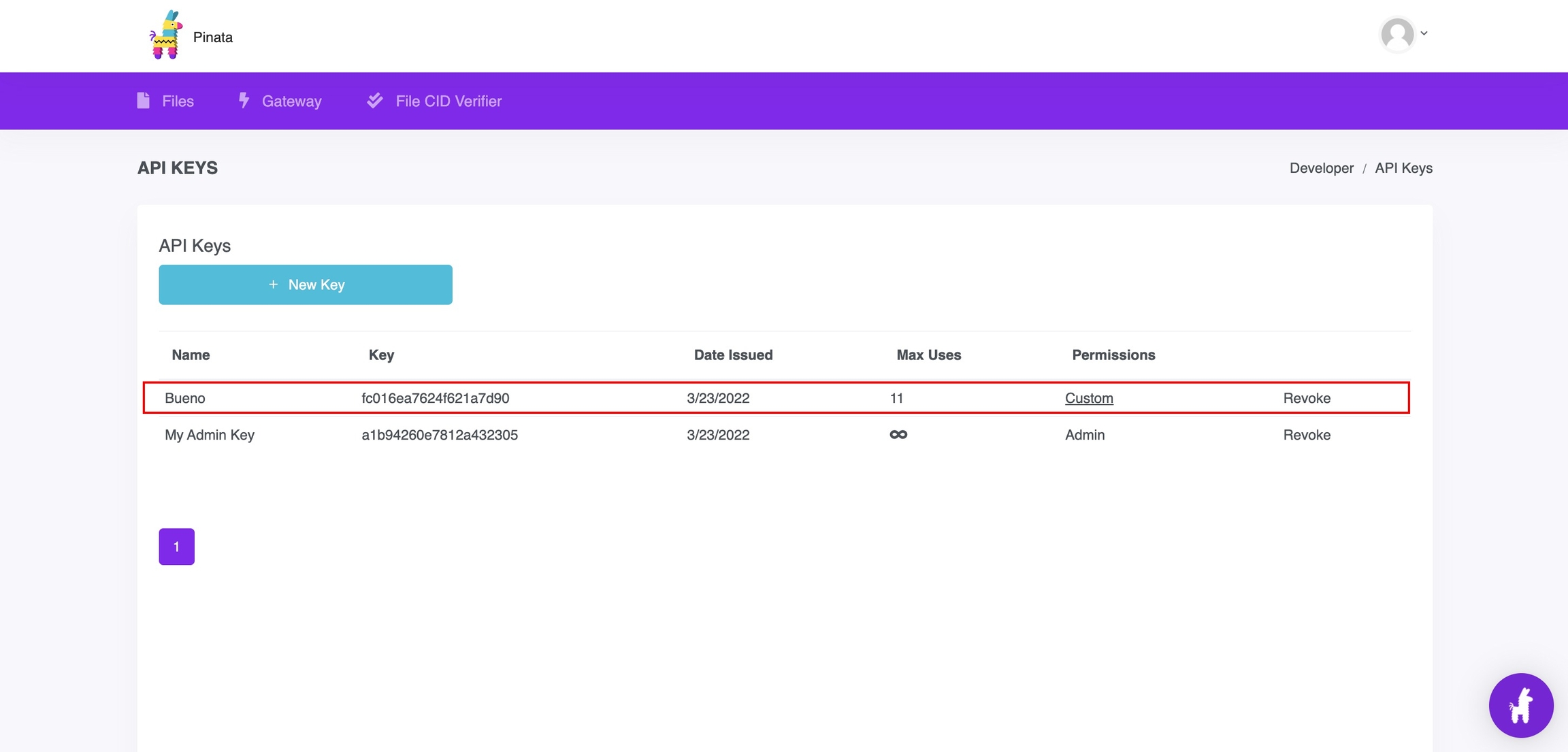Go to File CID Verifier page

pyautogui.click(x=448, y=101)
